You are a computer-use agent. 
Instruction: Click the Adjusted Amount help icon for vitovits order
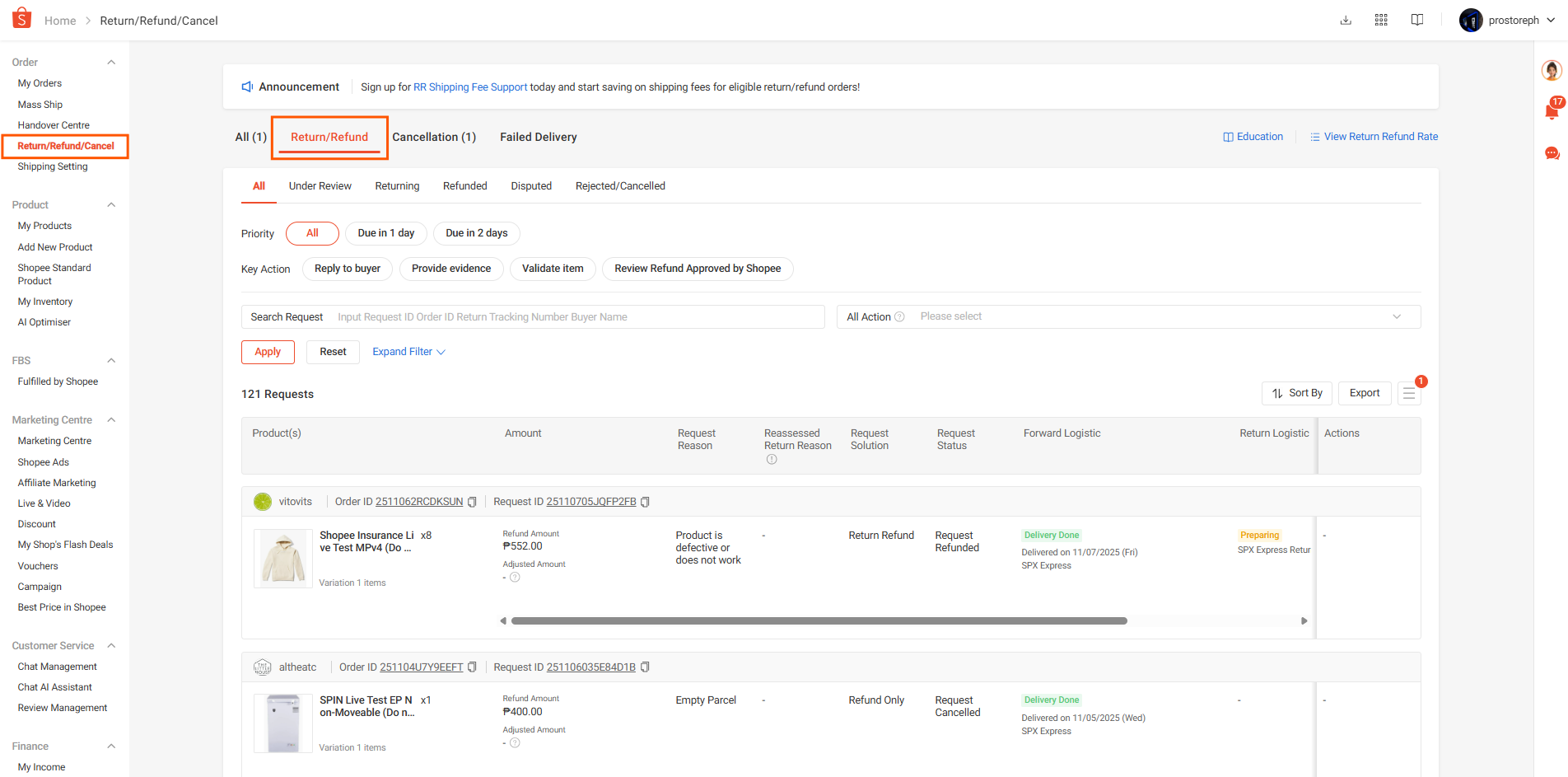(x=515, y=578)
